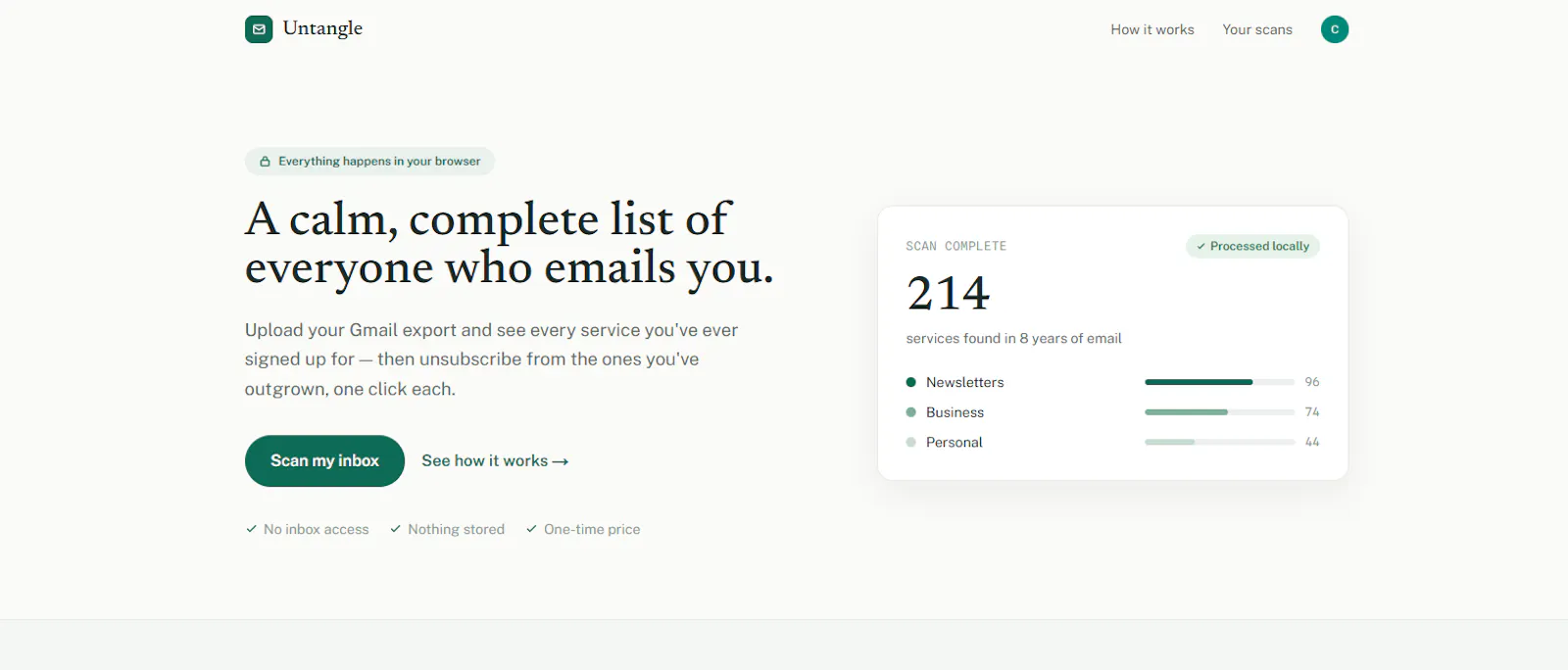Follow the See how it works link
1568x670 pixels.
[x=495, y=460]
